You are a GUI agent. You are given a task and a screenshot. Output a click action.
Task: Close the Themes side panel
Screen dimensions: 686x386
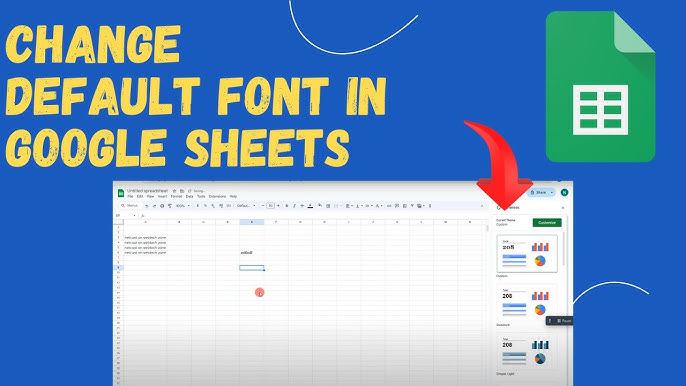tap(563, 208)
